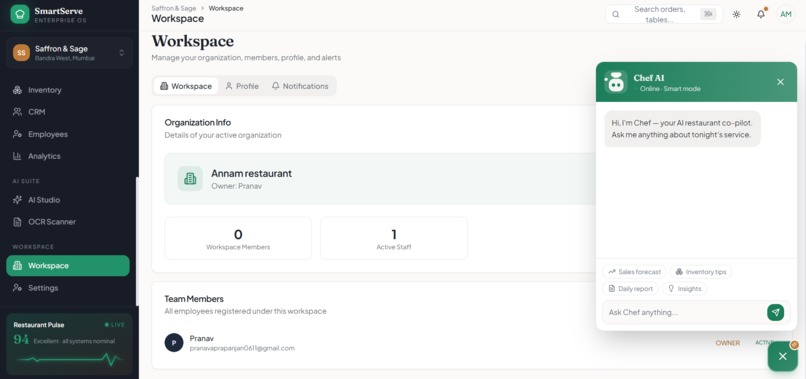Click the search orders and tables field

point(664,14)
